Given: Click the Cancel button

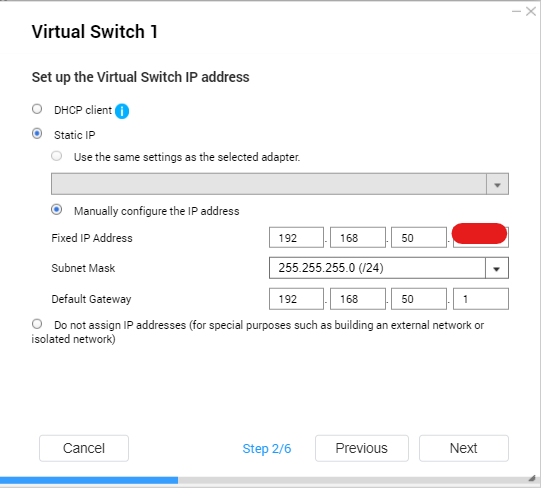Looking at the screenshot, I should (84, 448).
